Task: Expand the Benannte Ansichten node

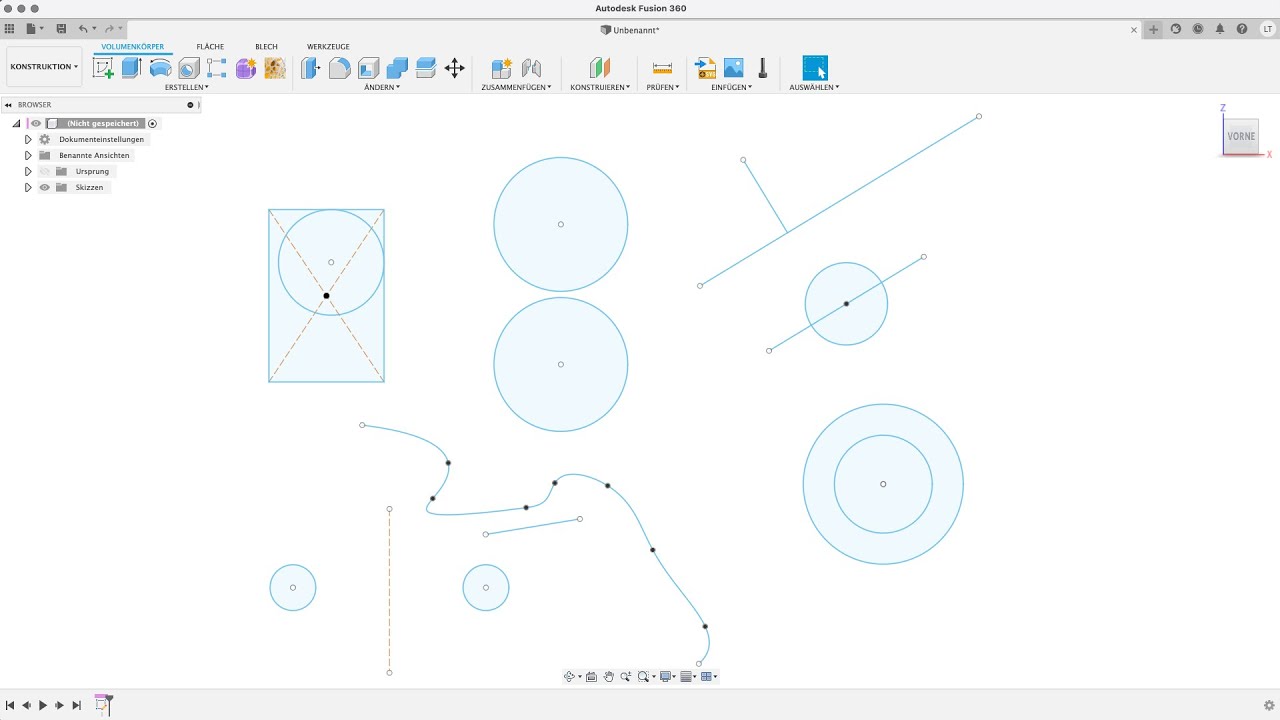Action: (28, 155)
